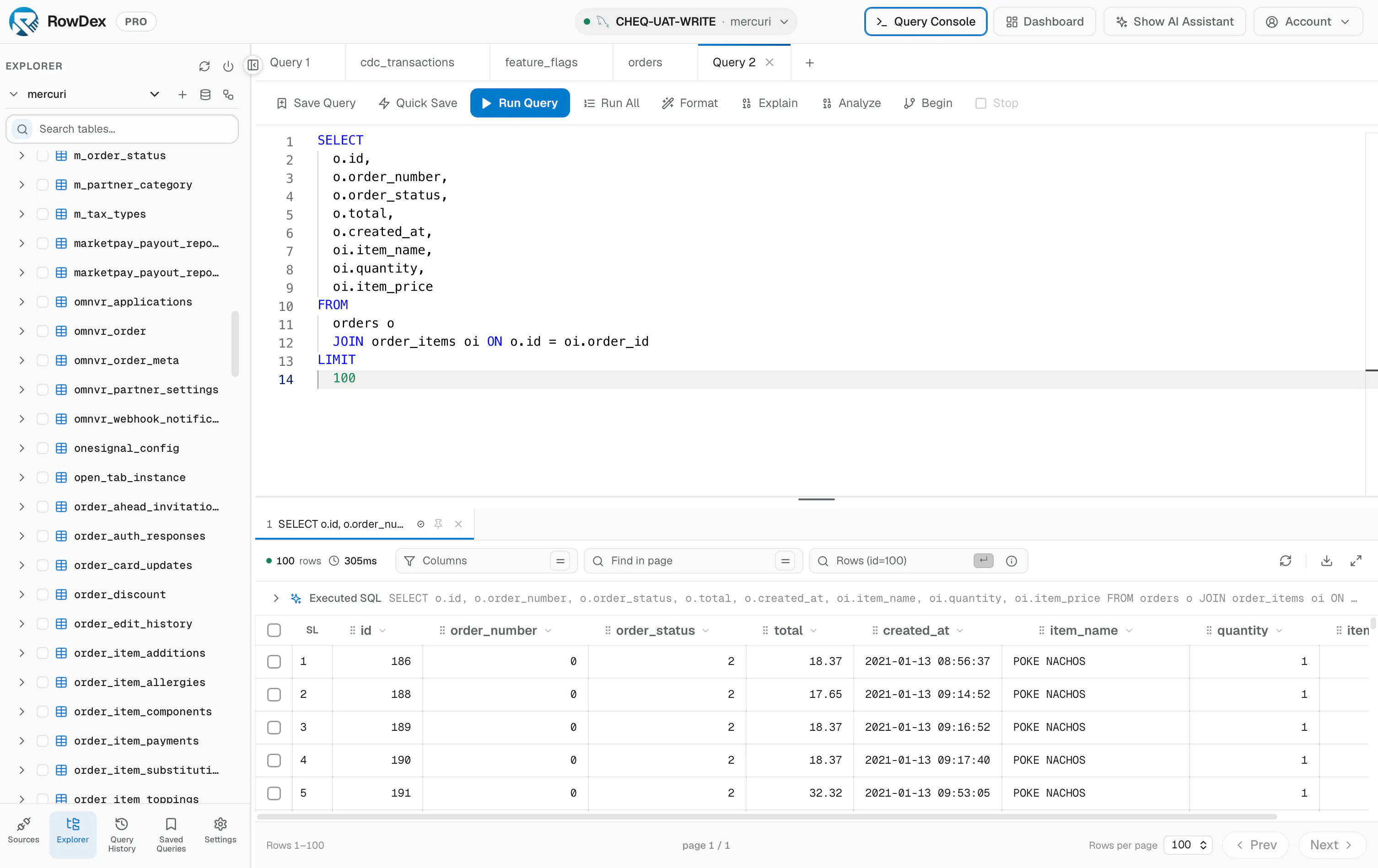
Task: Switch to the orders tab
Action: point(645,62)
